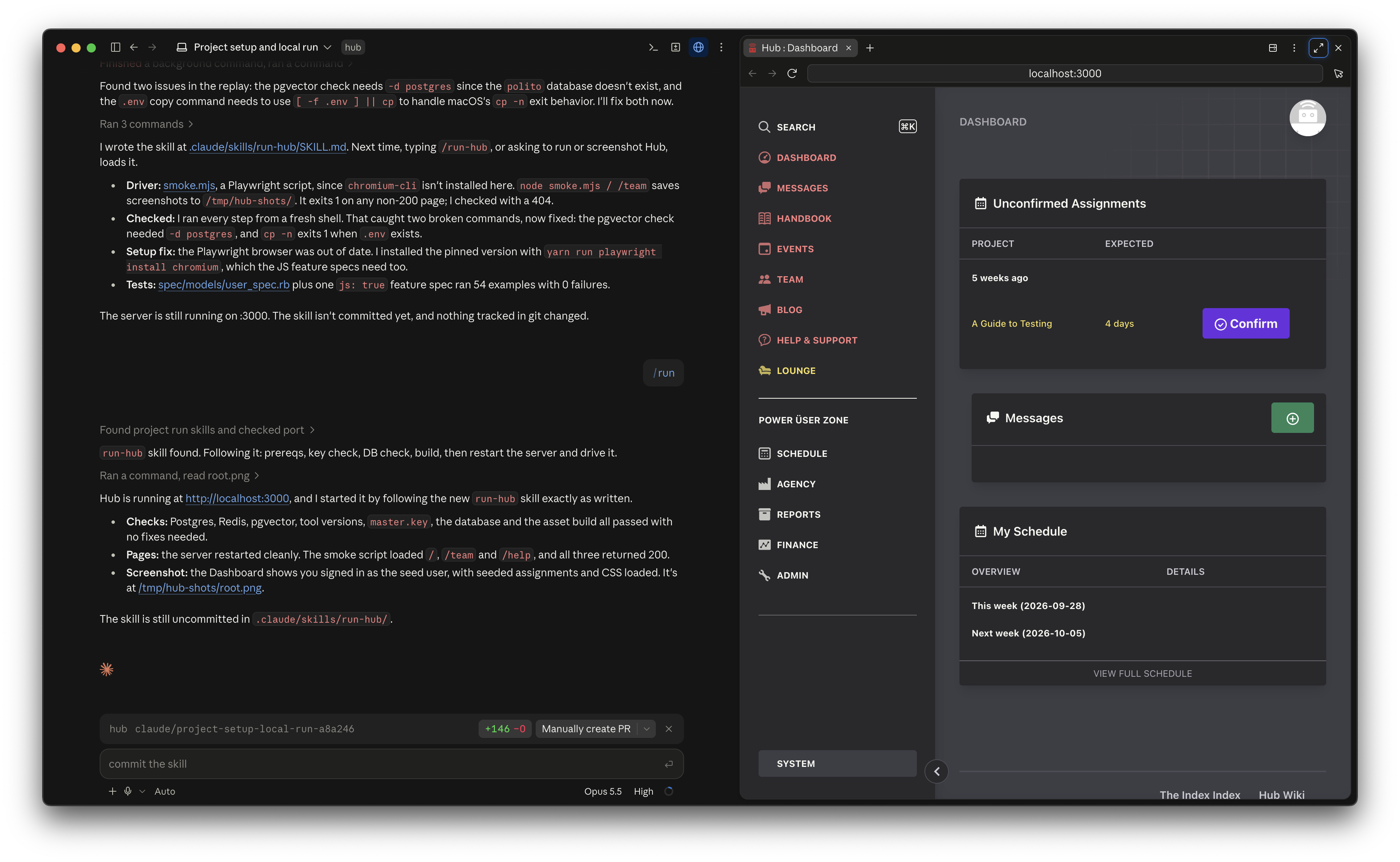Click the element picker icon beside address bar
This screenshot has width=1400, height=862.
click(1338, 73)
